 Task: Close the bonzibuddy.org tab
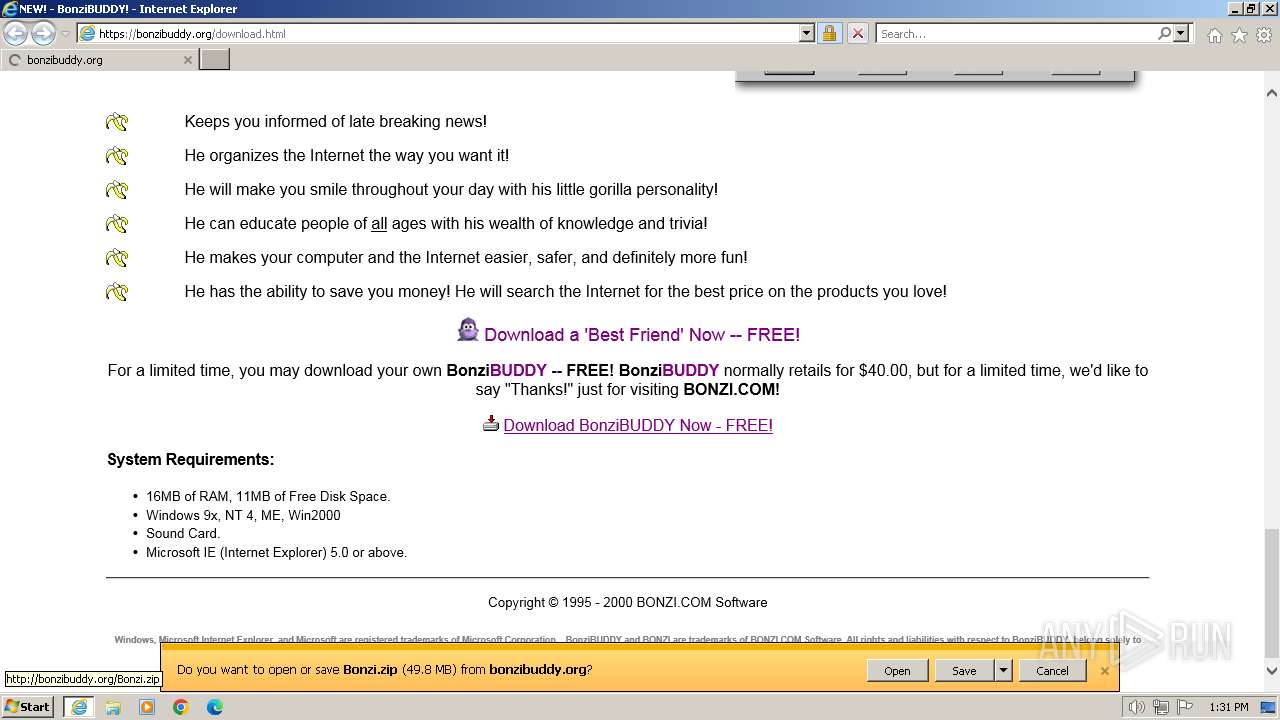tap(187, 60)
